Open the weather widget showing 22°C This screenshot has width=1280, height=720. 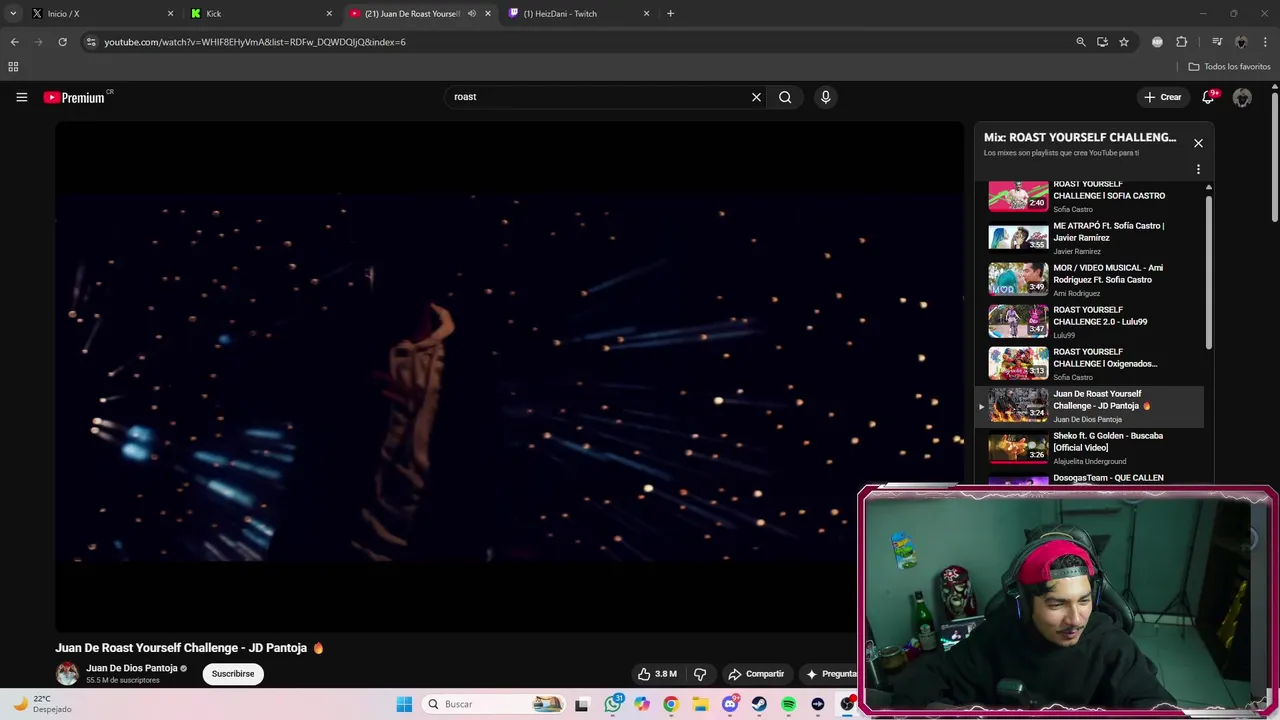click(42, 704)
